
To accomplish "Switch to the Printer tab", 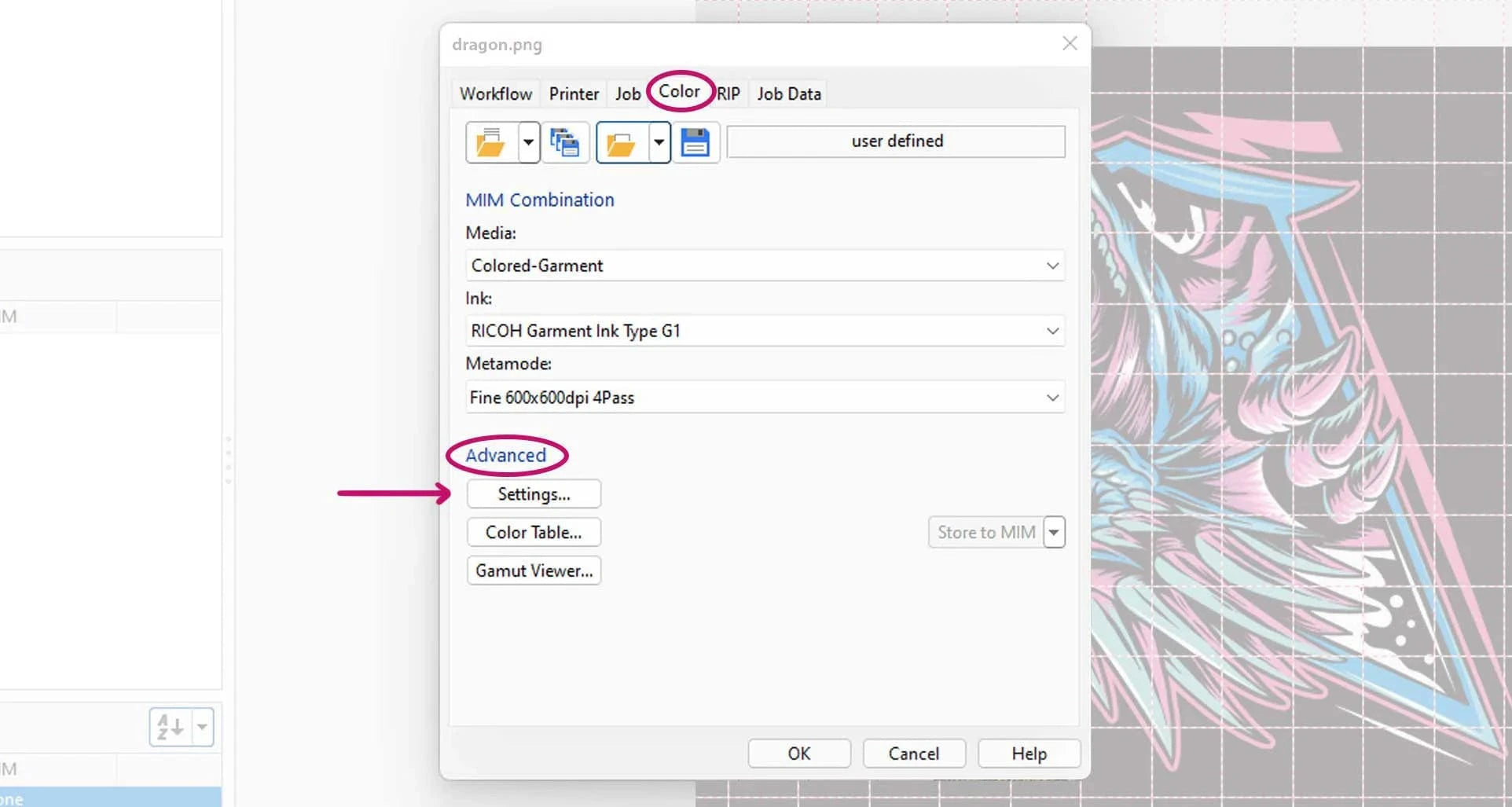I will (x=574, y=94).
